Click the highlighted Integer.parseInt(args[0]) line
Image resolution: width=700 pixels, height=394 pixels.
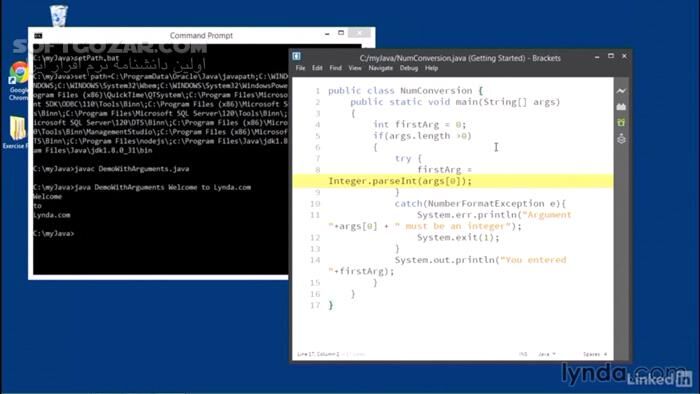pyautogui.click(x=453, y=181)
